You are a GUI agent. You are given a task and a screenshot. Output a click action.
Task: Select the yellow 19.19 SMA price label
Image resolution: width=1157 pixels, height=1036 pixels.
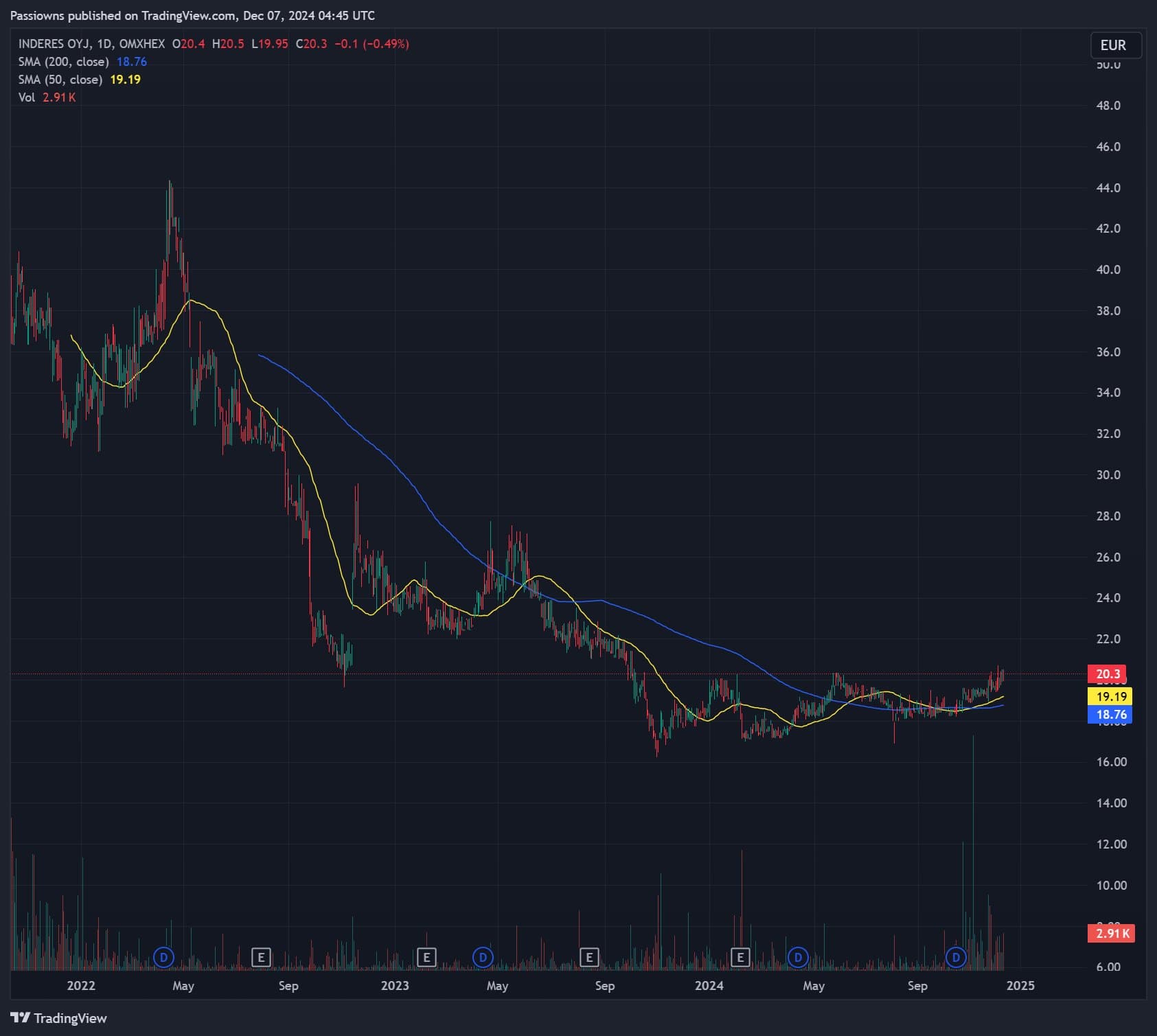pos(1111,697)
